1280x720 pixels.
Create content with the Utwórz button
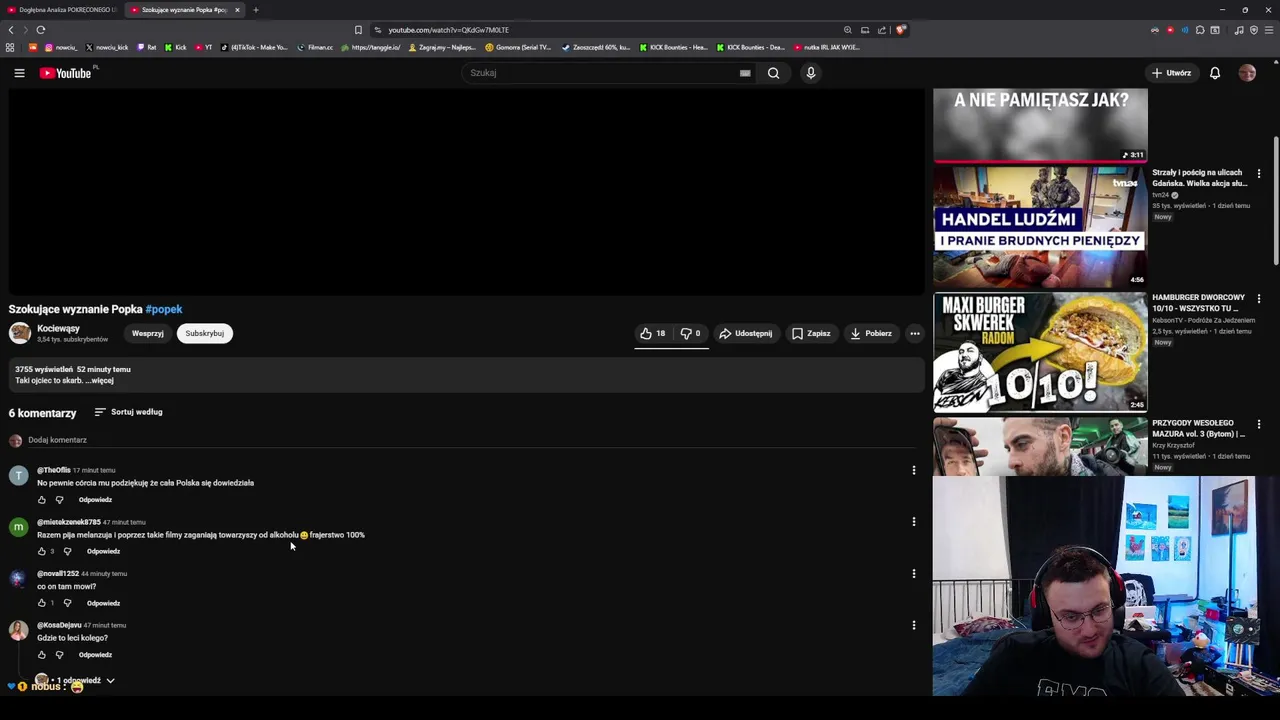(x=1171, y=73)
